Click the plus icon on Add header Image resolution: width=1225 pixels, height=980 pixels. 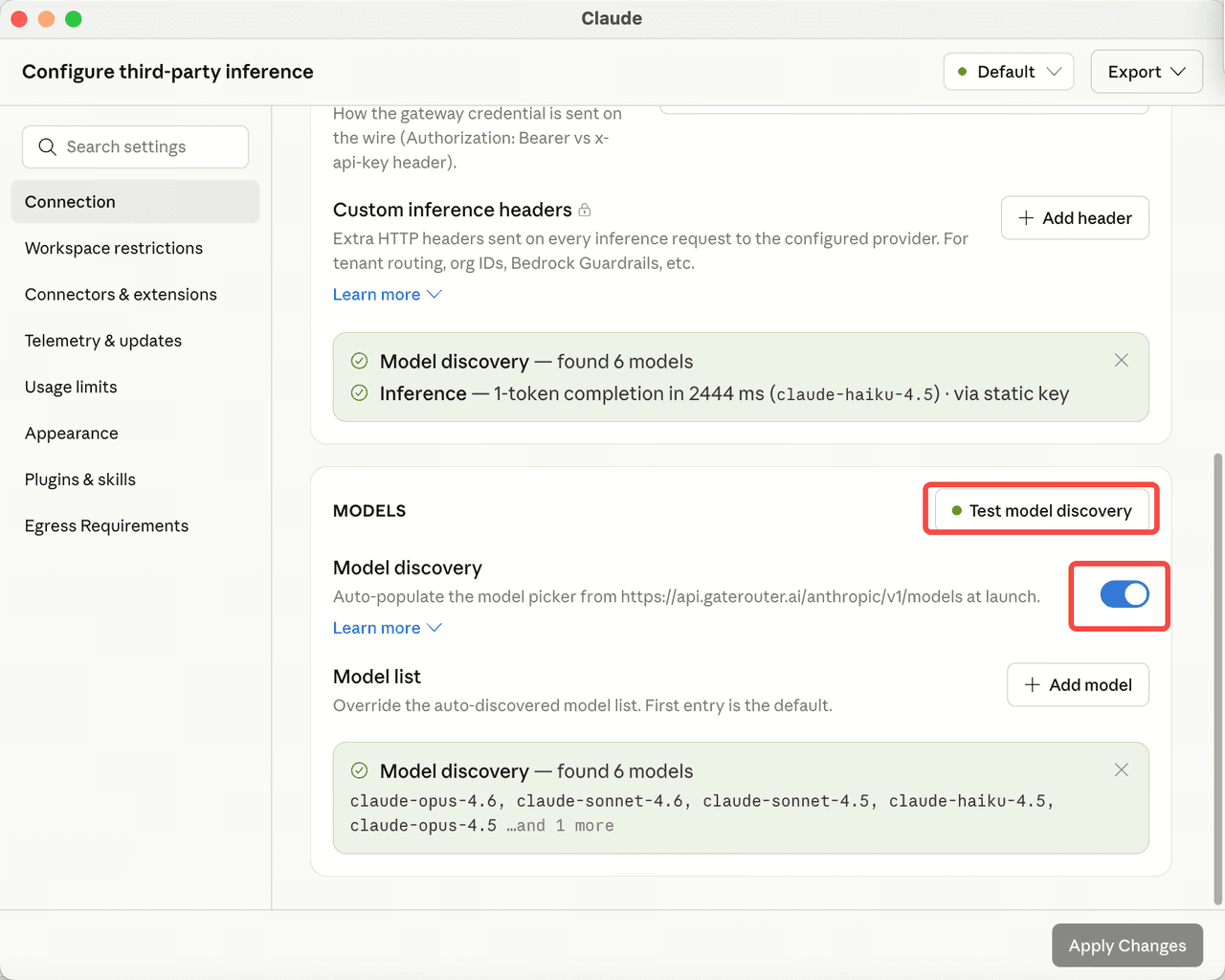(1026, 218)
